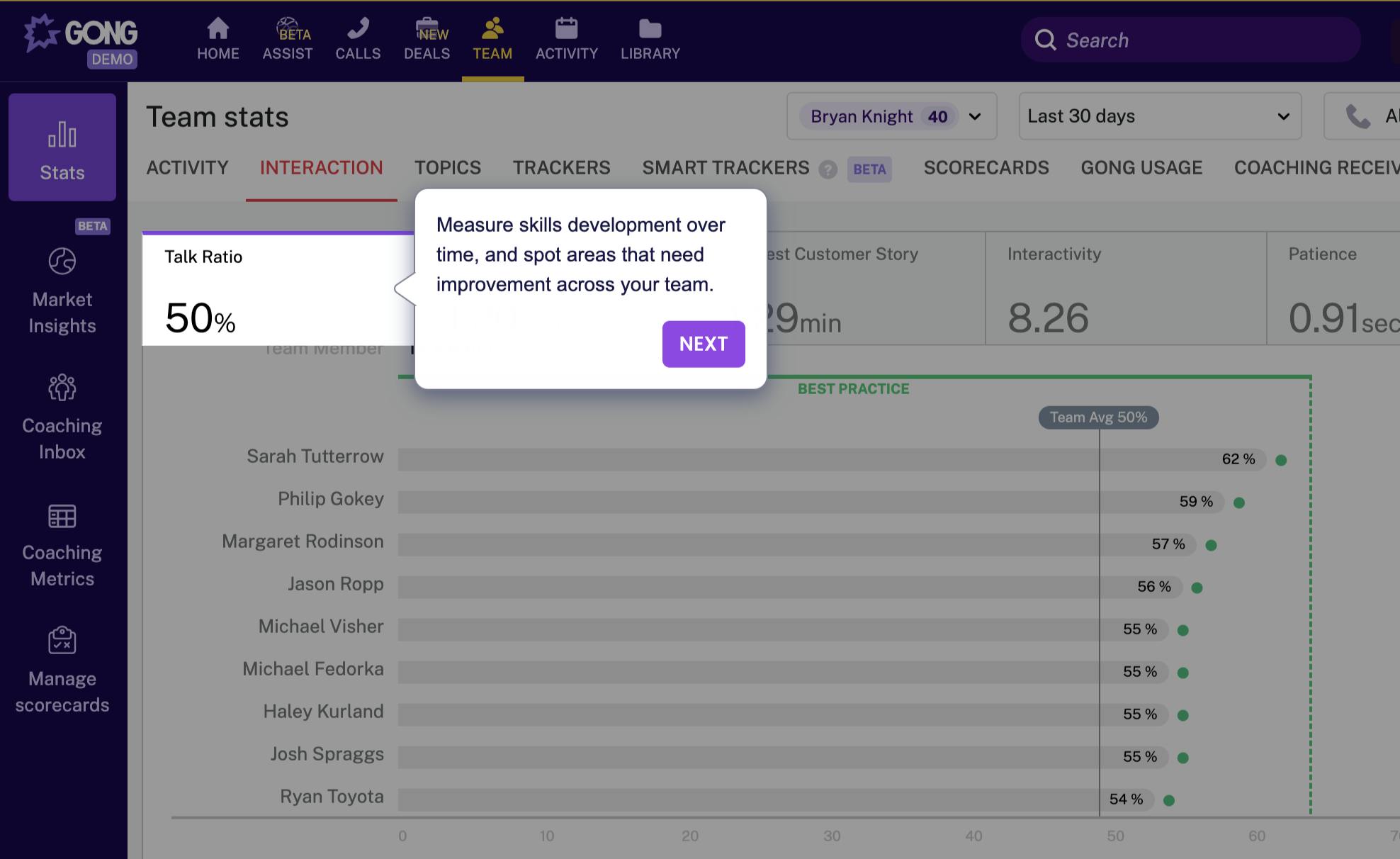1400x859 pixels.
Task: Open Coaching Inbox in sidebar
Action: tap(62, 417)
